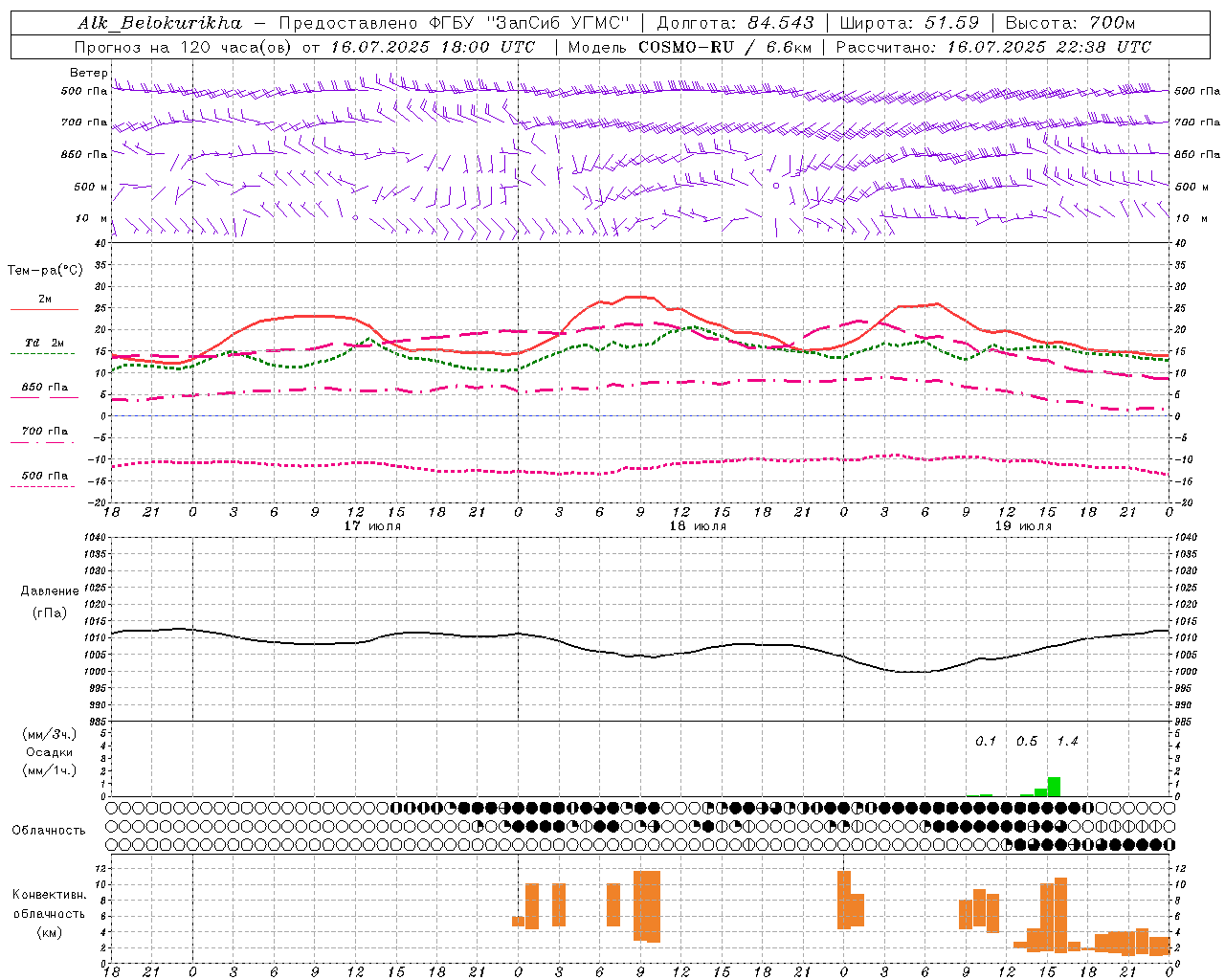1225x980 pixels.
Task: Click the Конвективн. облачность panel label
Action: tap(49, 904)
